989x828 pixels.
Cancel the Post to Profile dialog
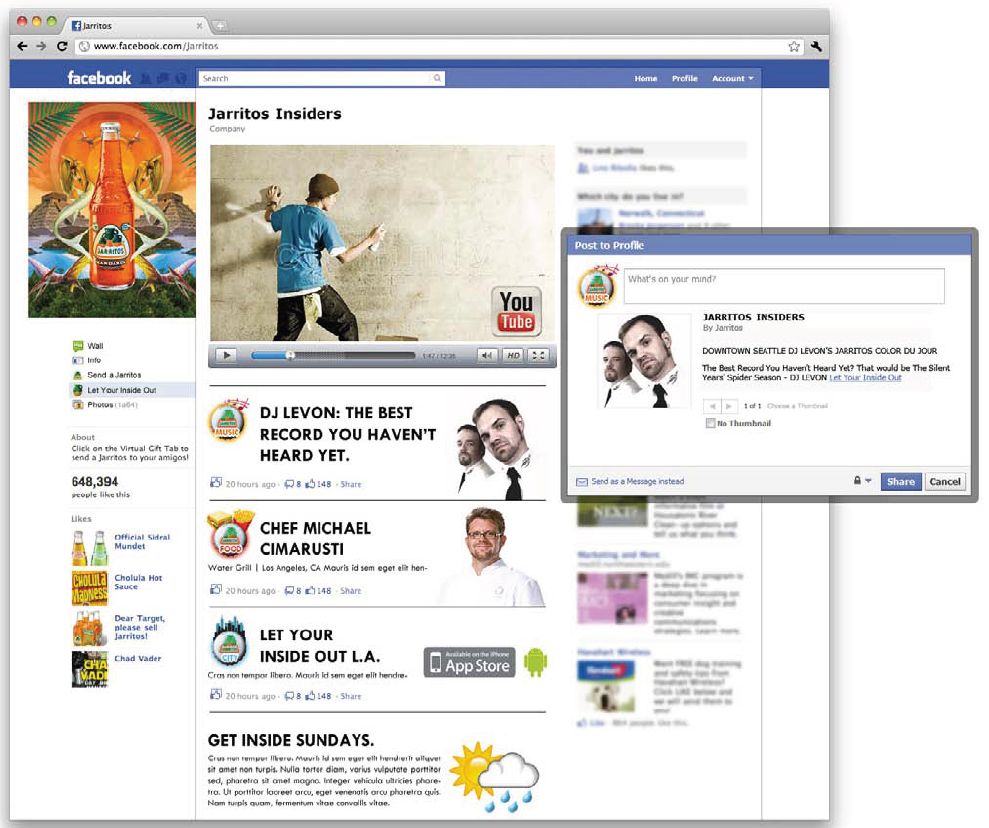coord(945,482)
